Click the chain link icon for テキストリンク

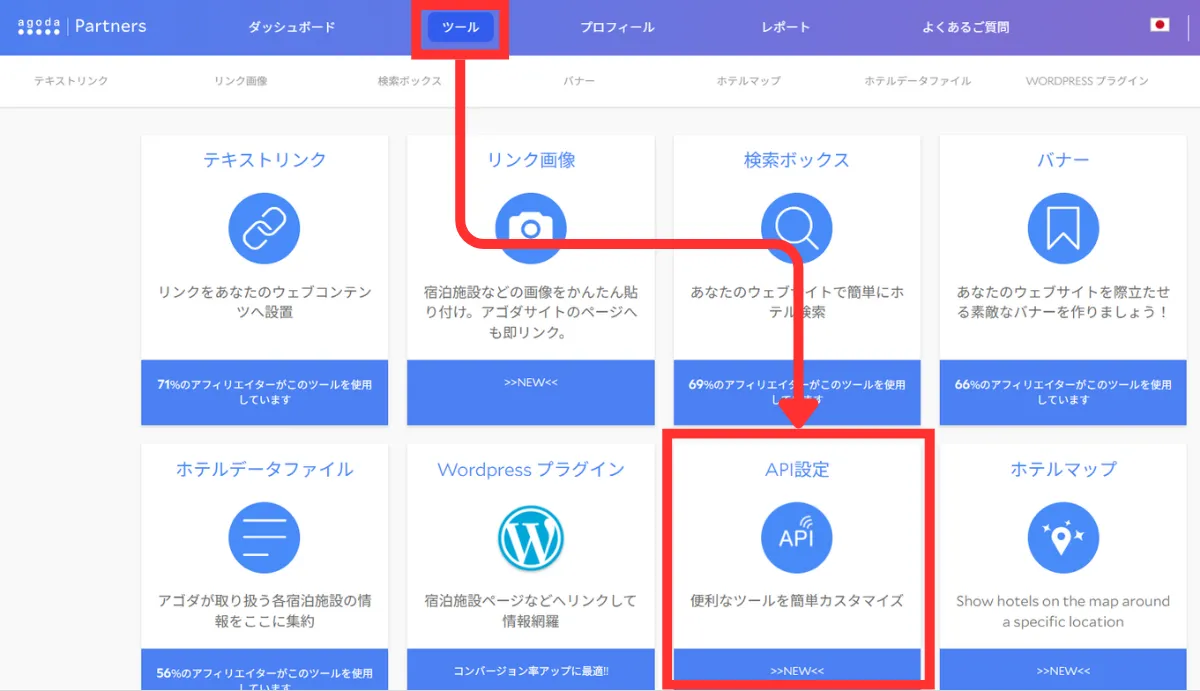coord(264,229)
